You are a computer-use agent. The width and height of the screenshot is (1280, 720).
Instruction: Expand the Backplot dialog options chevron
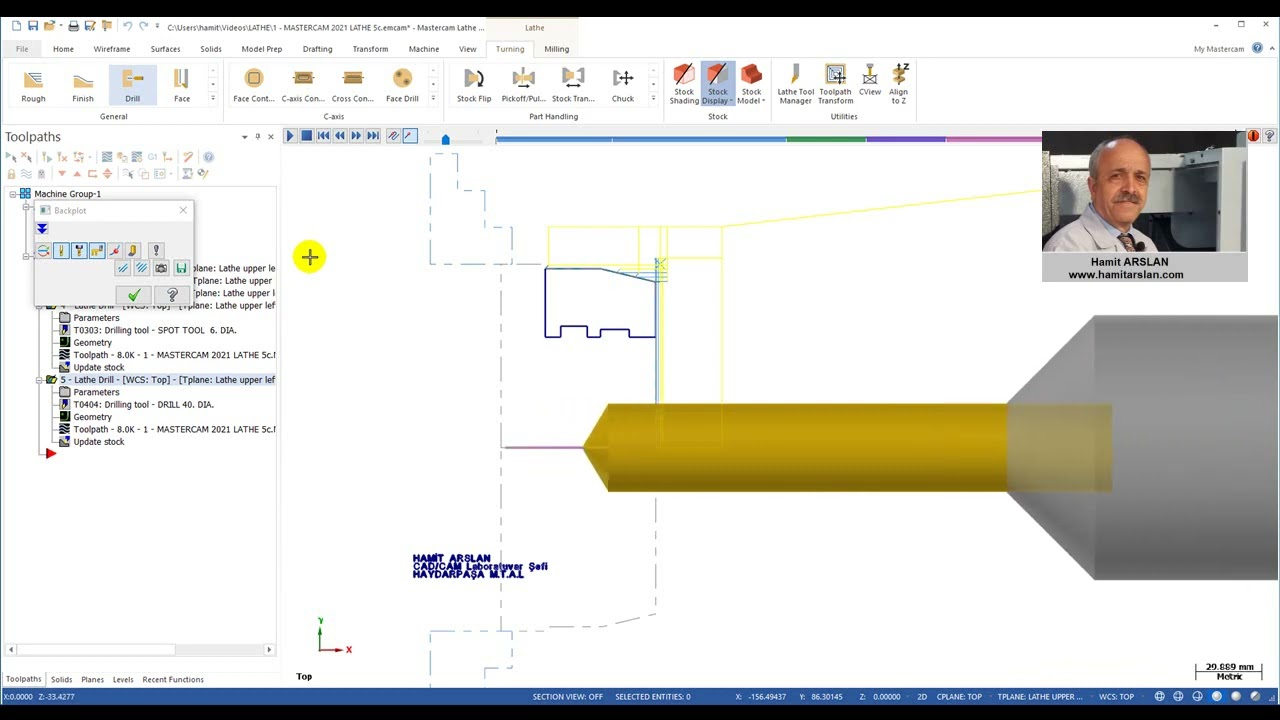coord(42,229)
